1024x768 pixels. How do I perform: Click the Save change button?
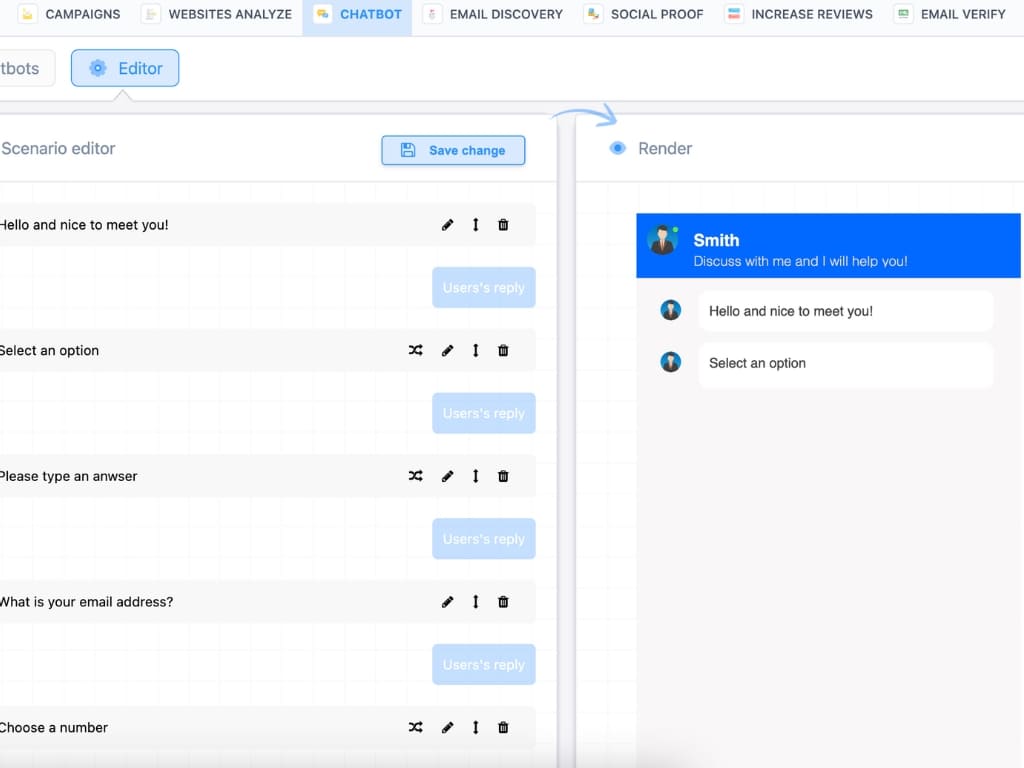pos(453,150)
